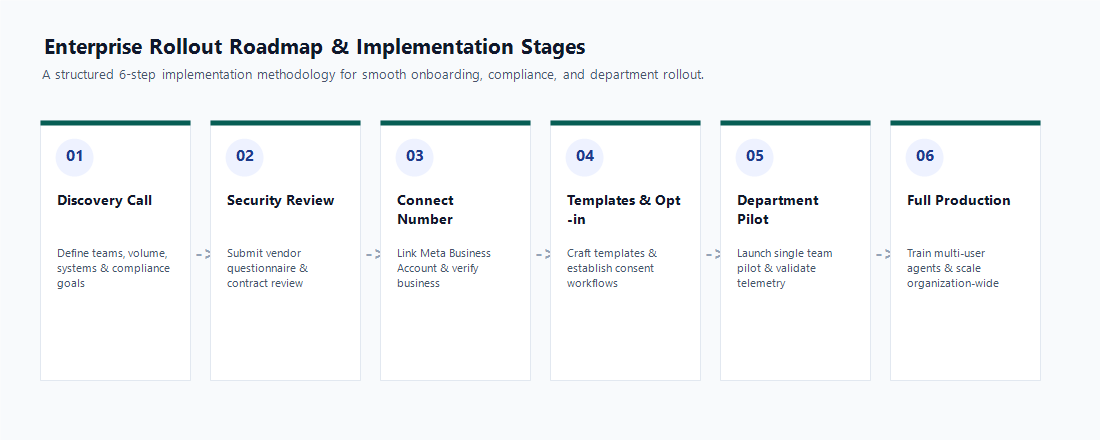Click 'Launch single team pilot & validate telemetry' text

pos(784,268)
